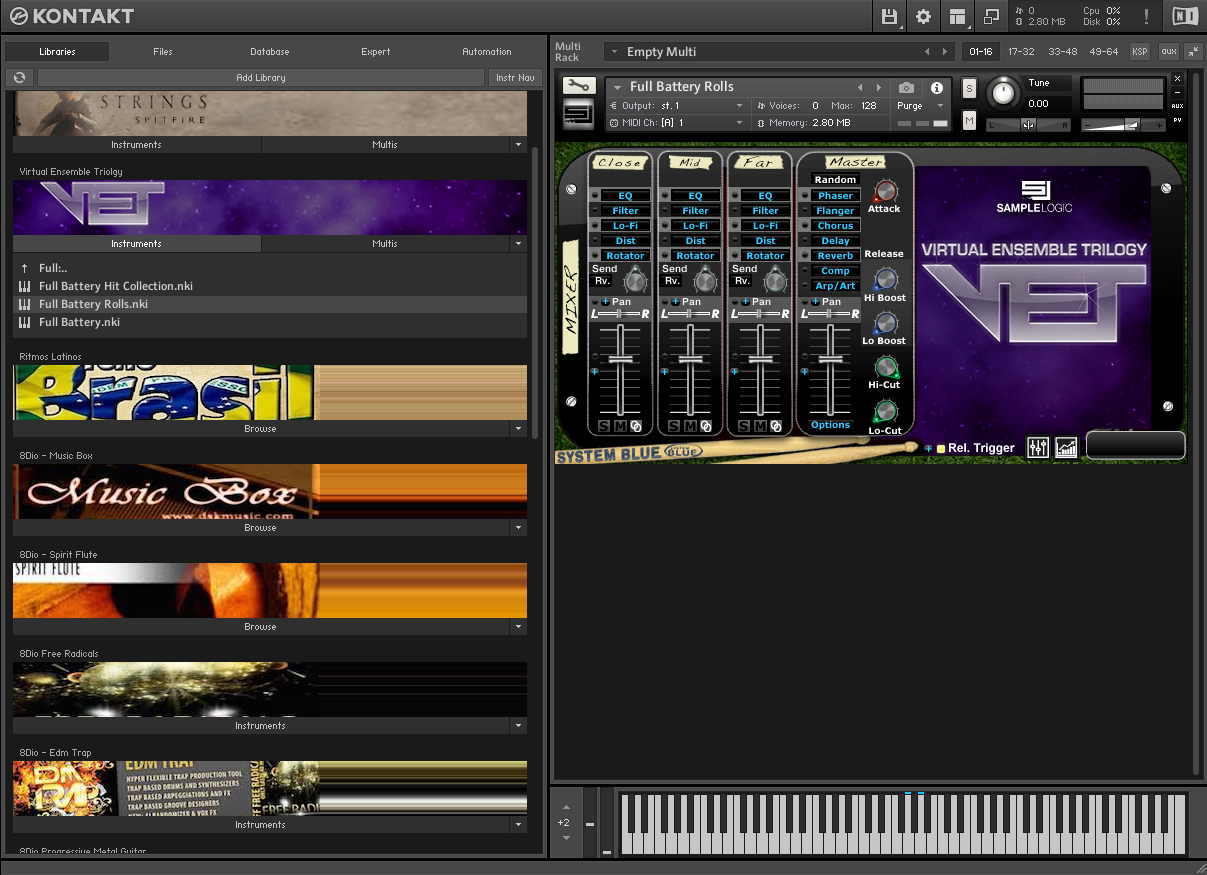Image resolution: width=1207 pixels, height=875 pixels.
Task: Click the library refresh icon
Action: 19,77
